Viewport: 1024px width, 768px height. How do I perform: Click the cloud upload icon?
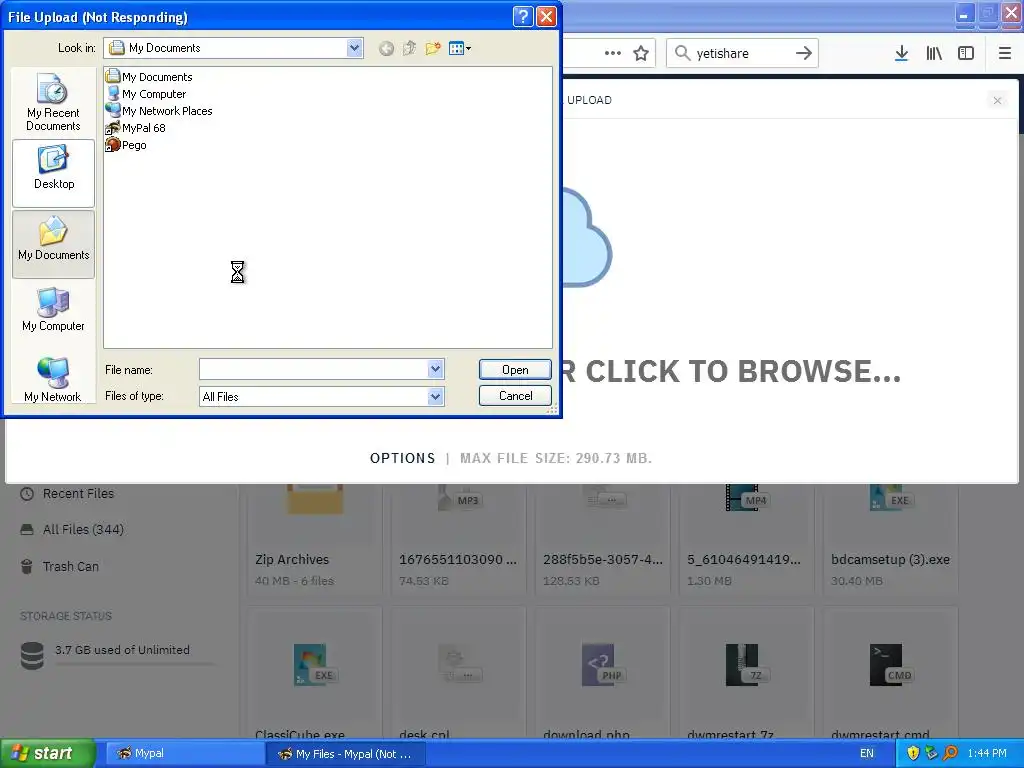pyautogui.click(x=587, y=238)
